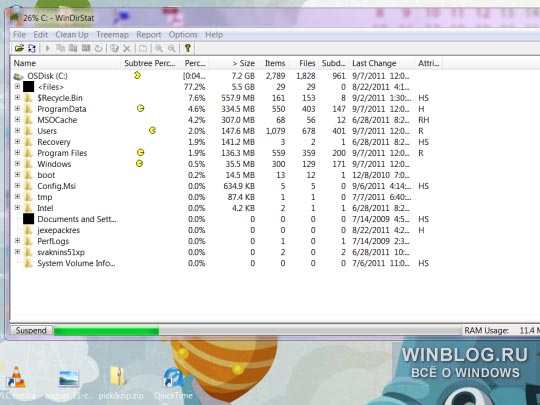The image size is (540, 405).
Task: Expand the <Files> tree node
Action: [x=17, y=86]
